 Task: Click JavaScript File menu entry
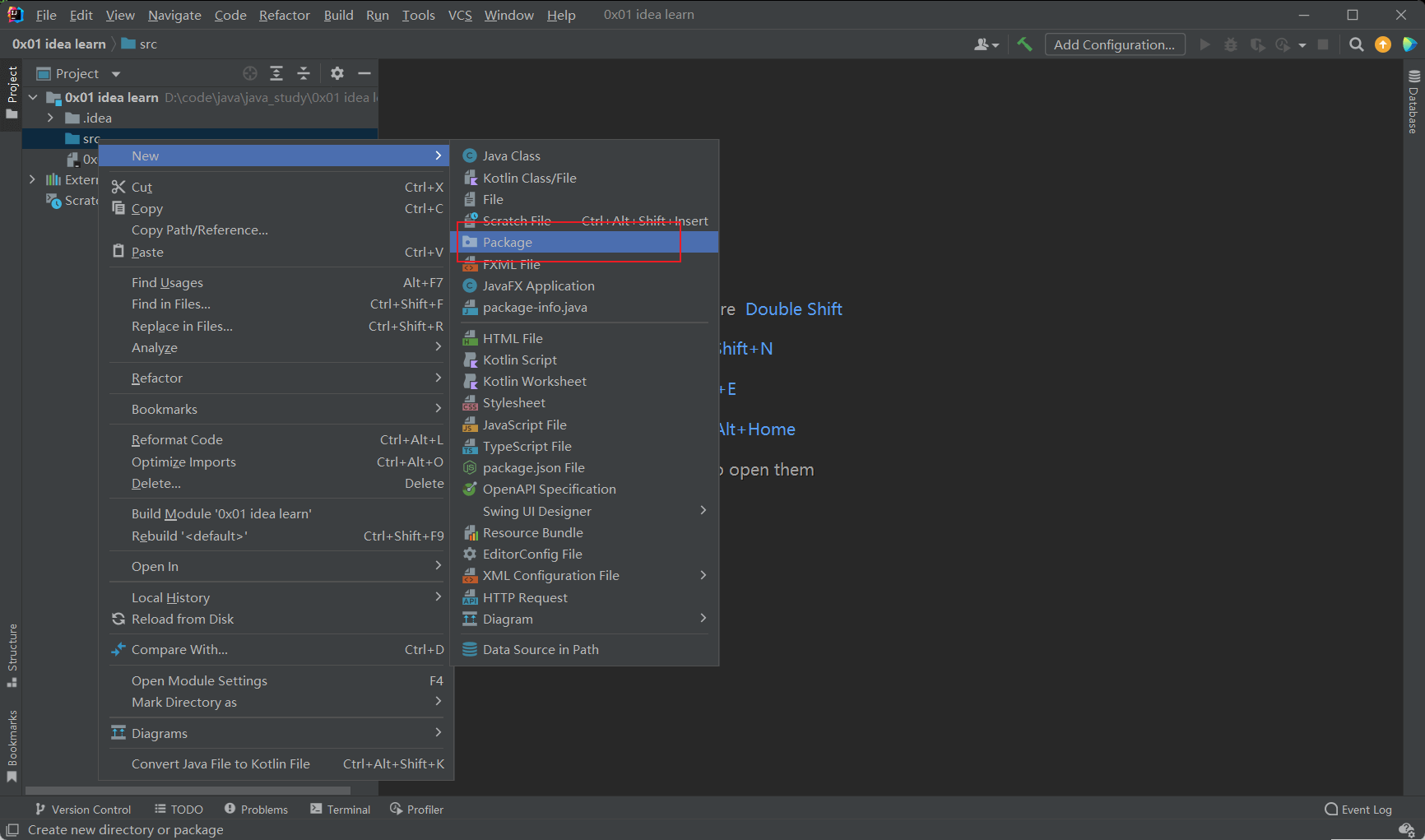(x=584, y=425)
